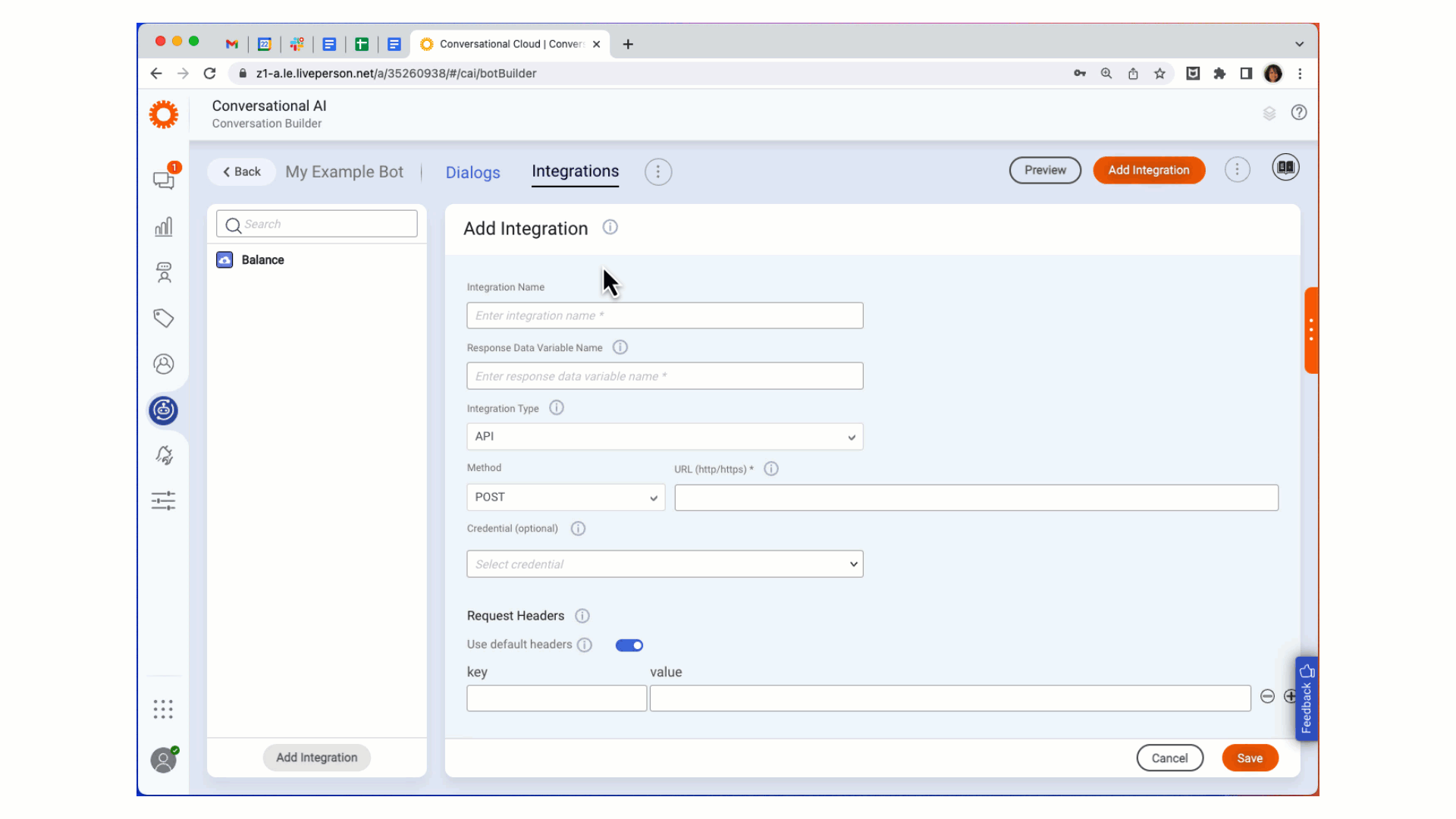
Task: Click the header value input field
Action: (x=950, y=698)
